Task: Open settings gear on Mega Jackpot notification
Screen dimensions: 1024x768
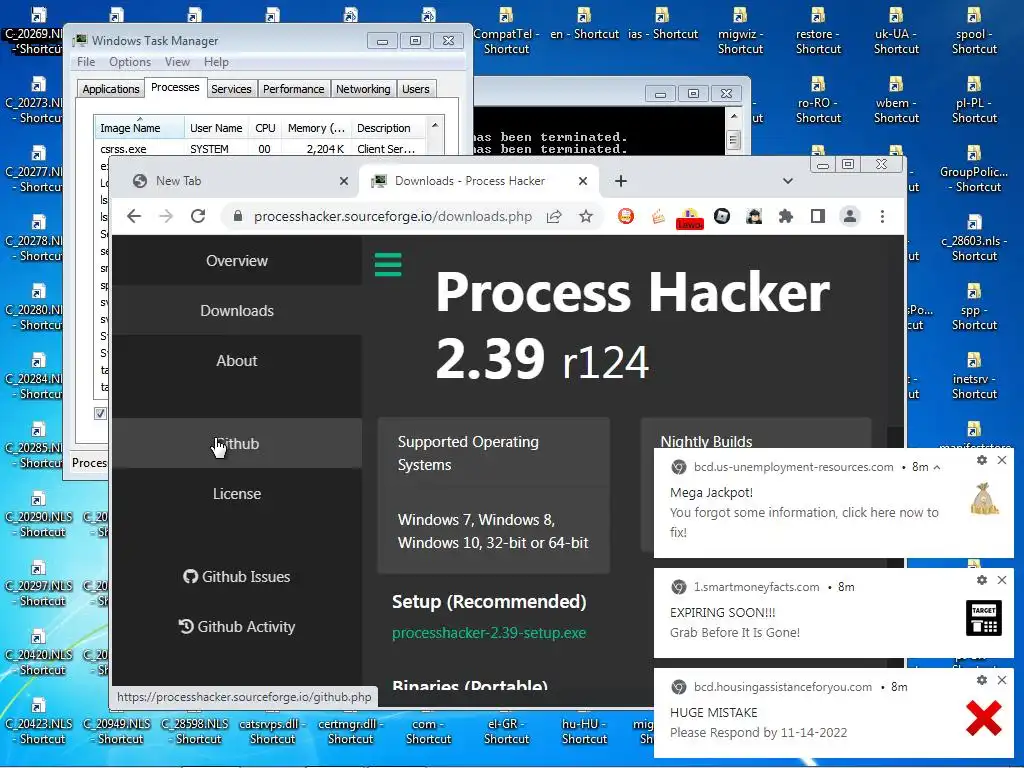Action: pyautogui.click(x=982, y=460)
